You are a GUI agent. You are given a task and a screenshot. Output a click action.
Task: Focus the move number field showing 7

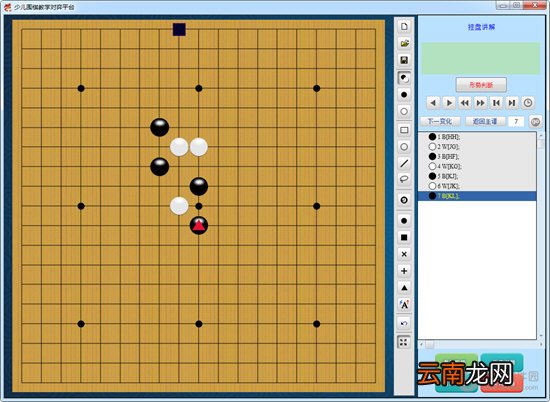[516, 121]
